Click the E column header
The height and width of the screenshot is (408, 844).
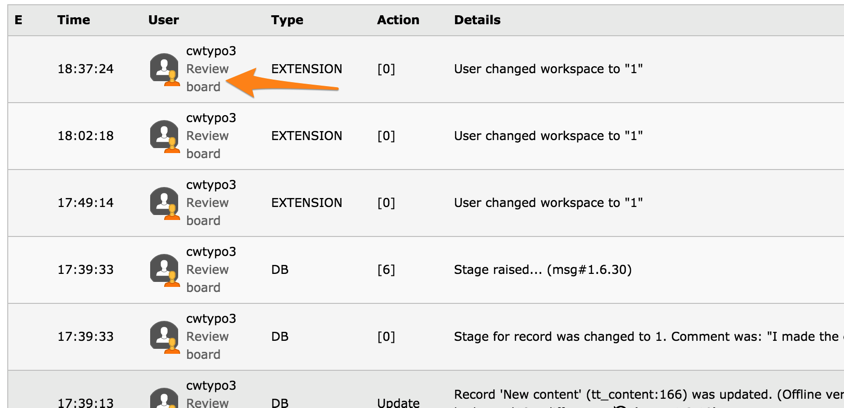click(18, 20)
